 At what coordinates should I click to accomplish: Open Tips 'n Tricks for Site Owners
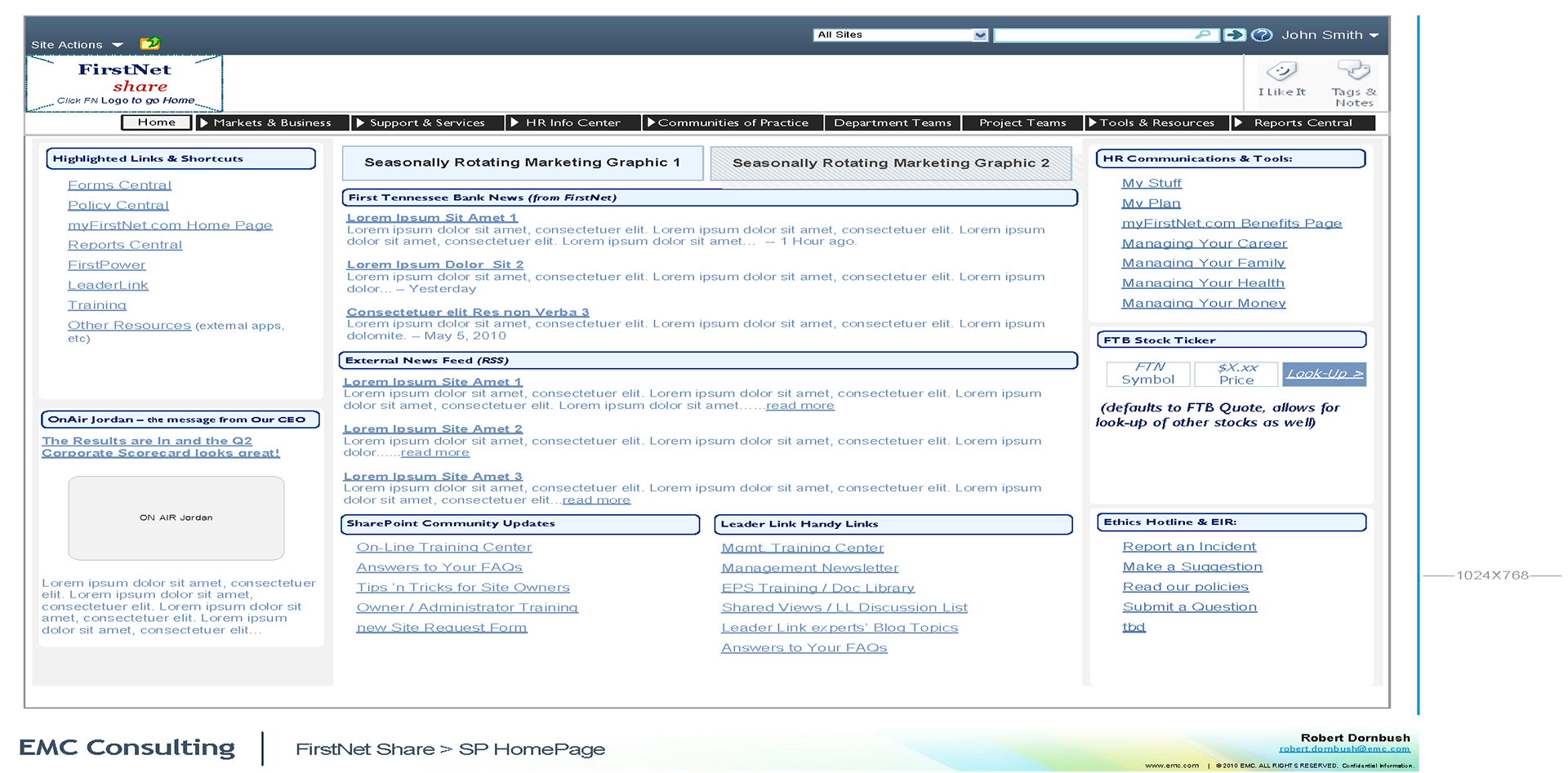point(463,587)
